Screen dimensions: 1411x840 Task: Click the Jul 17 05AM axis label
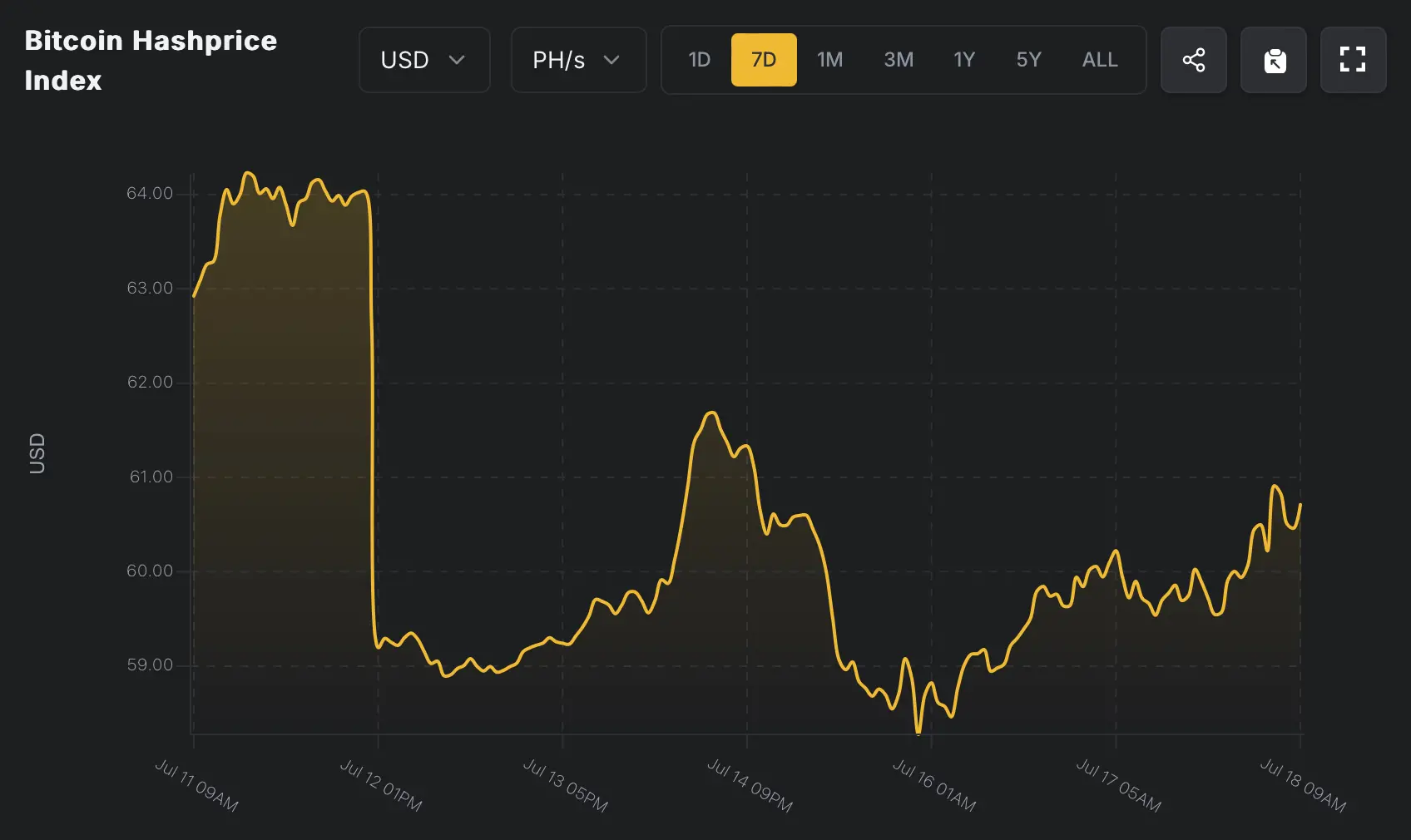pyautogui.click(x=1119, y=785)
